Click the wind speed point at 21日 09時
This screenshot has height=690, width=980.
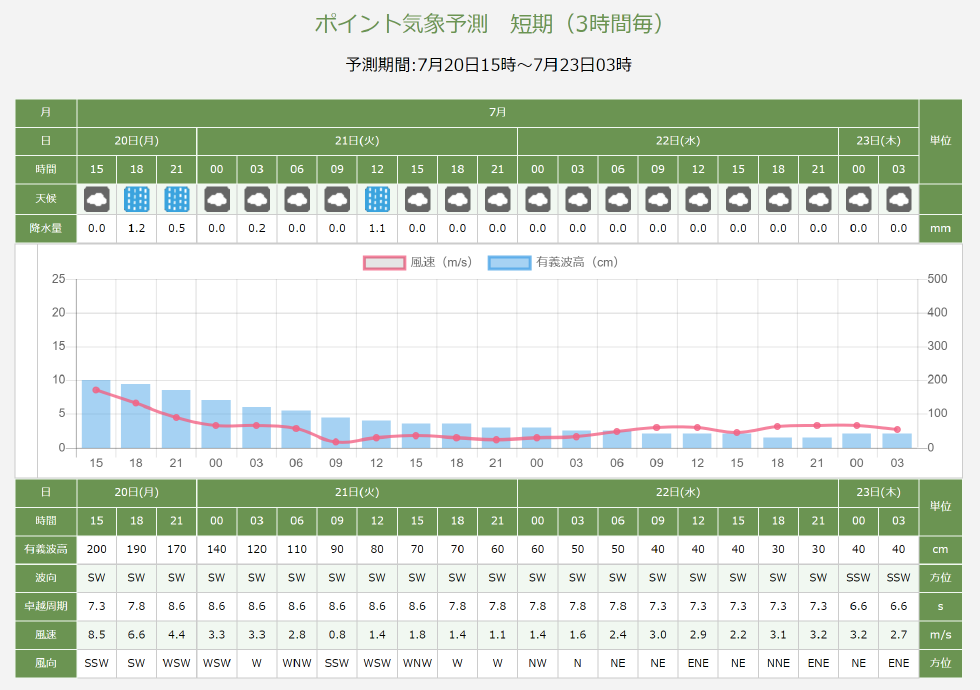336,442
